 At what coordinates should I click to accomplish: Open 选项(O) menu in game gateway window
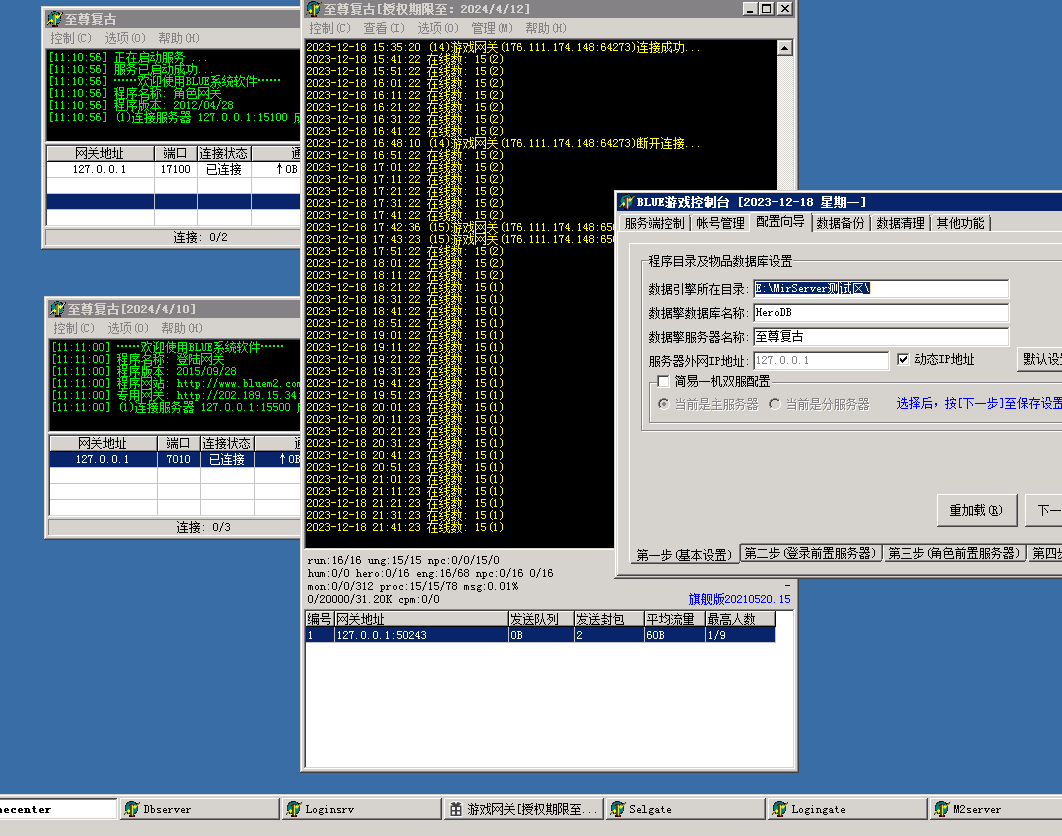(x=438, y=28)
